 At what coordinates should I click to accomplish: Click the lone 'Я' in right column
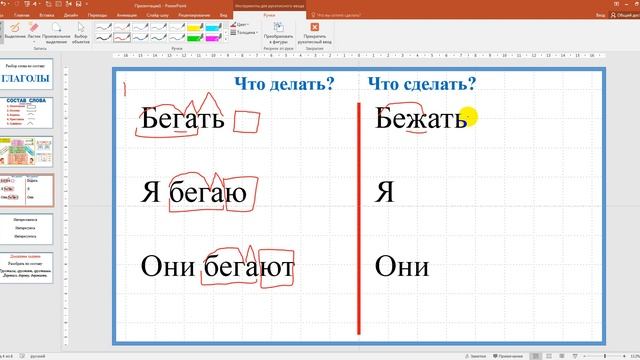coord(384,192)
